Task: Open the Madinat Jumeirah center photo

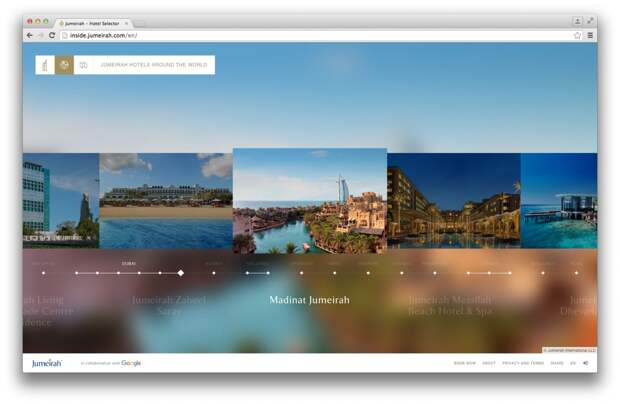Action: click(310, 201)
